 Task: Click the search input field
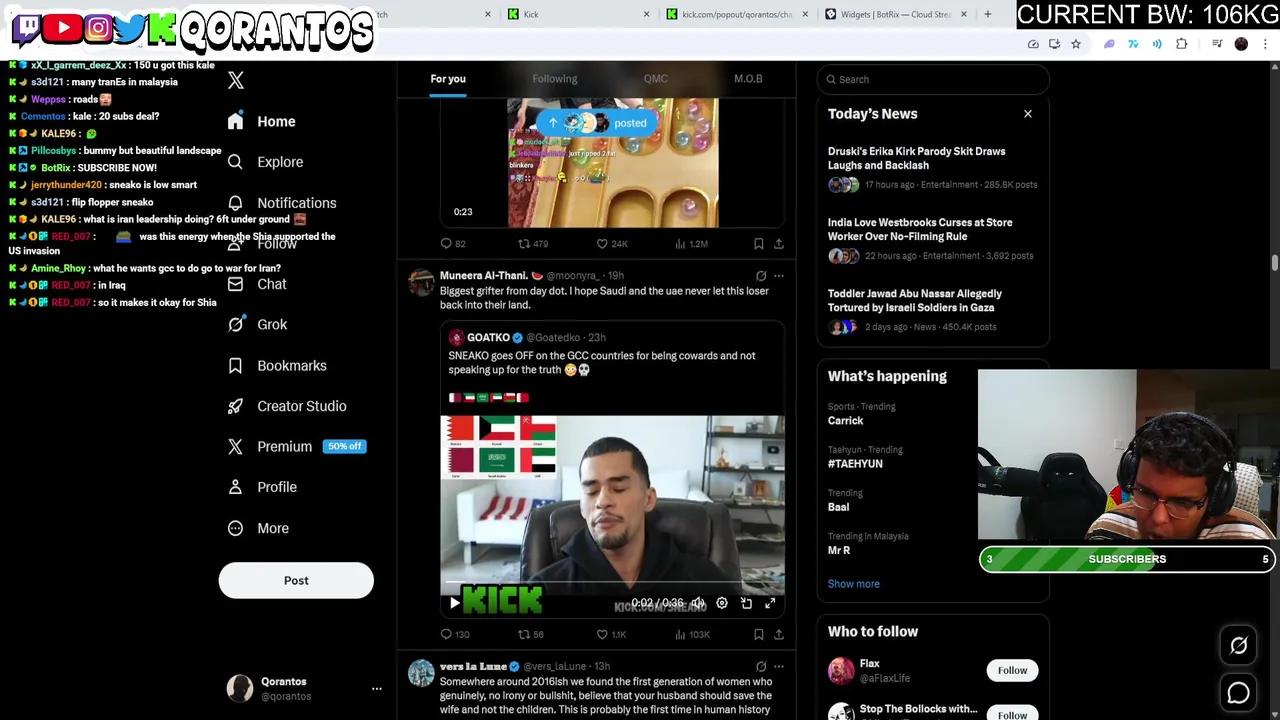pos(933,79)
